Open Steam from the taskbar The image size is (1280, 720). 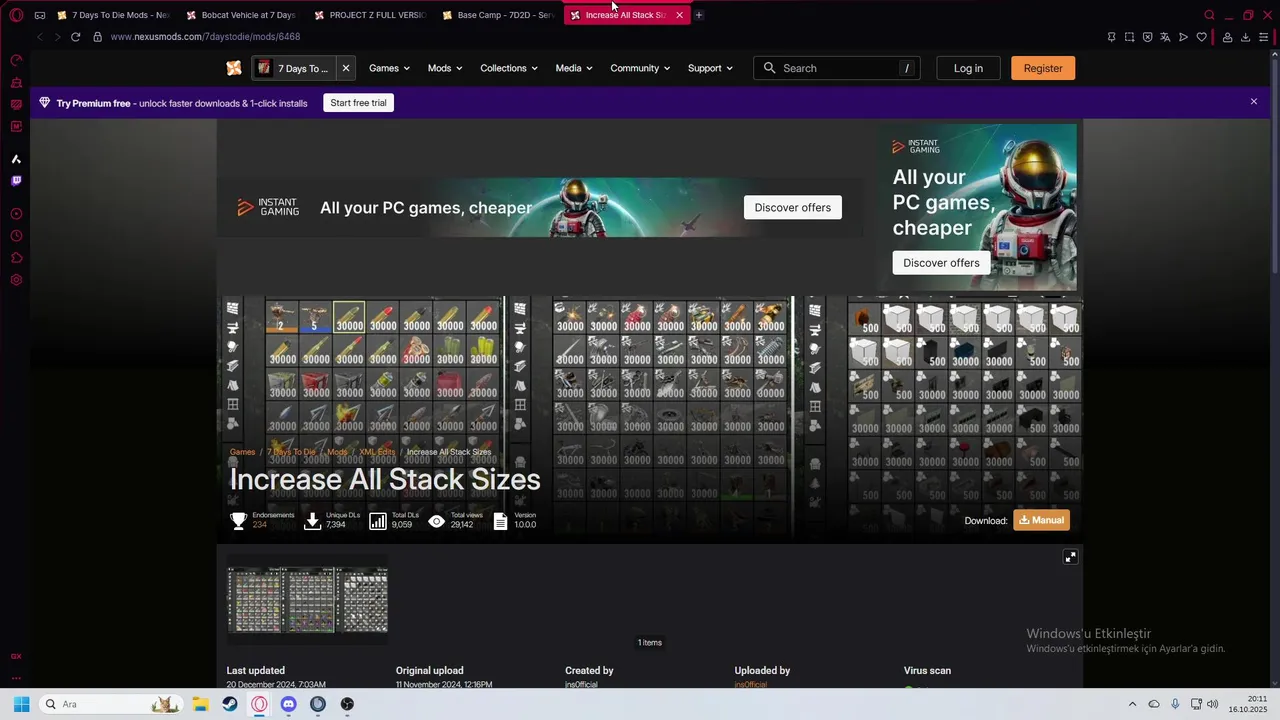[x=230, y=704]
